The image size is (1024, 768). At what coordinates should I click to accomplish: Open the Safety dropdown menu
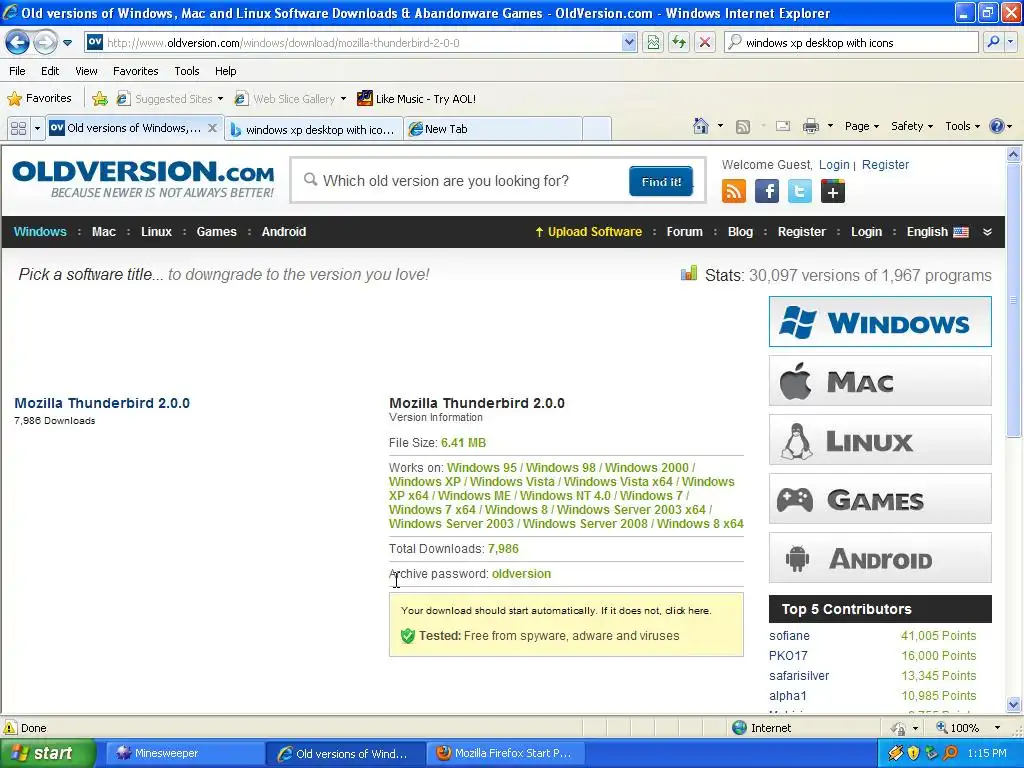coord(912,126)
